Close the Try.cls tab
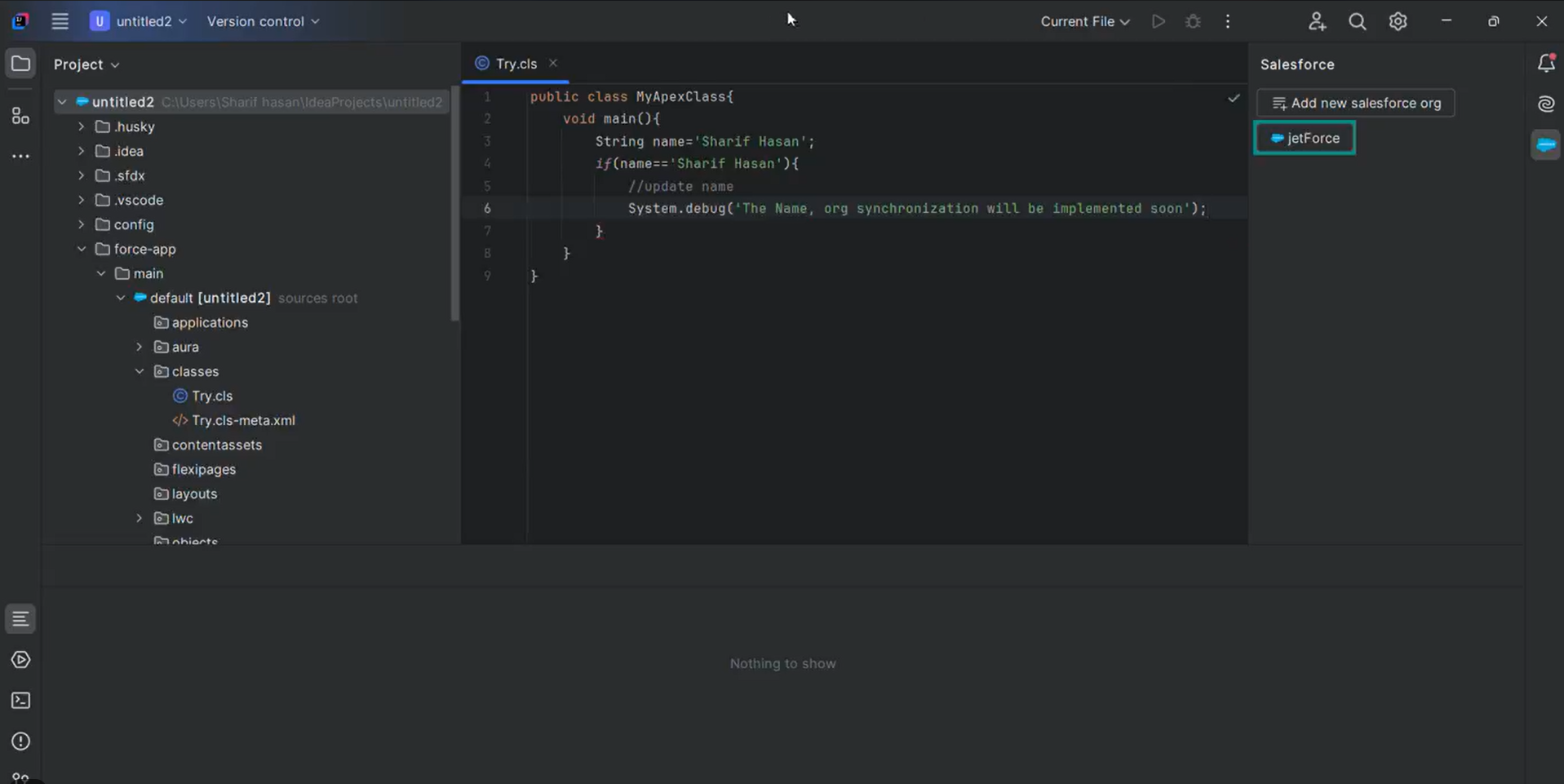This screenshot has width=1564, height=784. coord(553,63)
